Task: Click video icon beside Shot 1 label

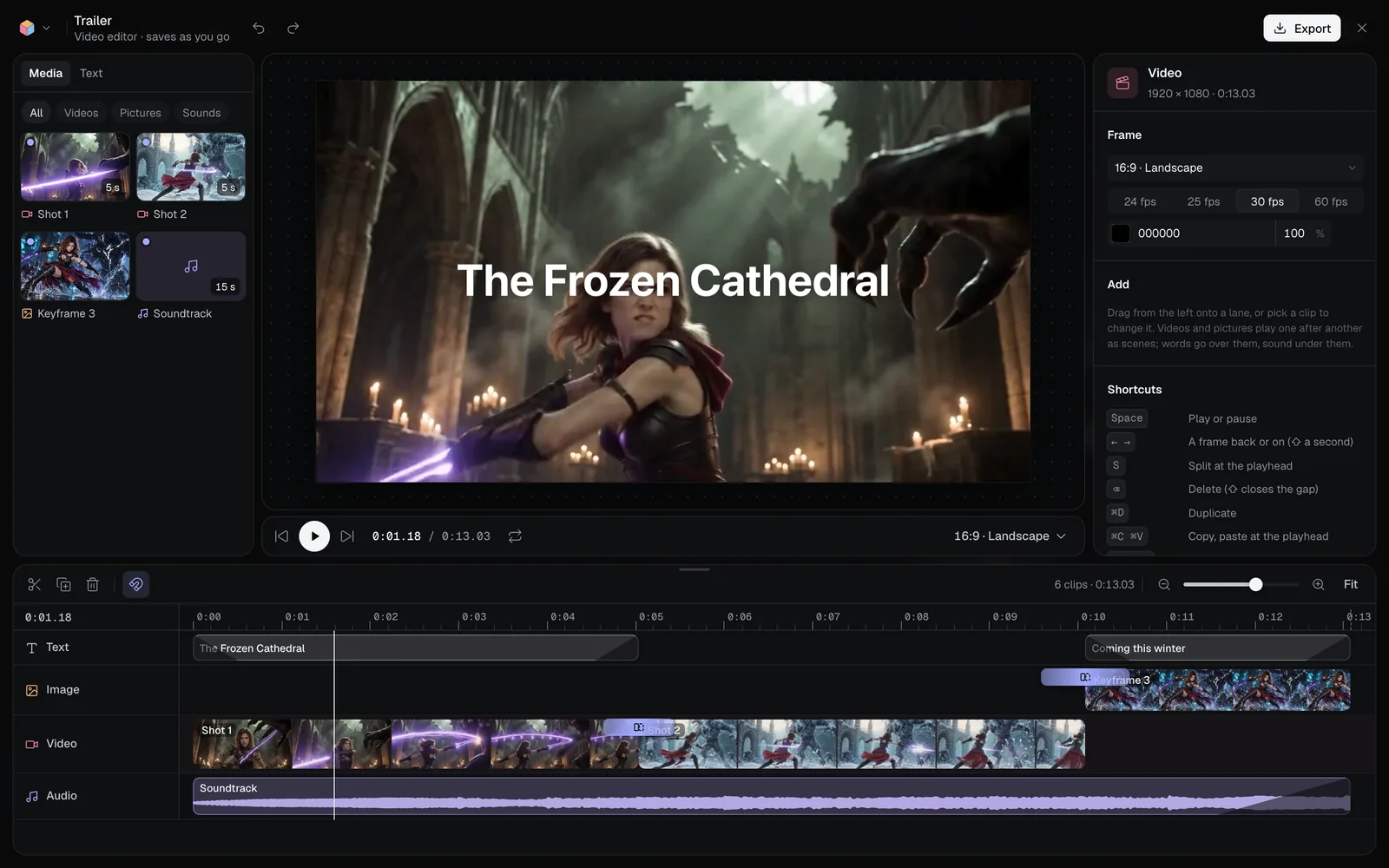Action: 27,214
